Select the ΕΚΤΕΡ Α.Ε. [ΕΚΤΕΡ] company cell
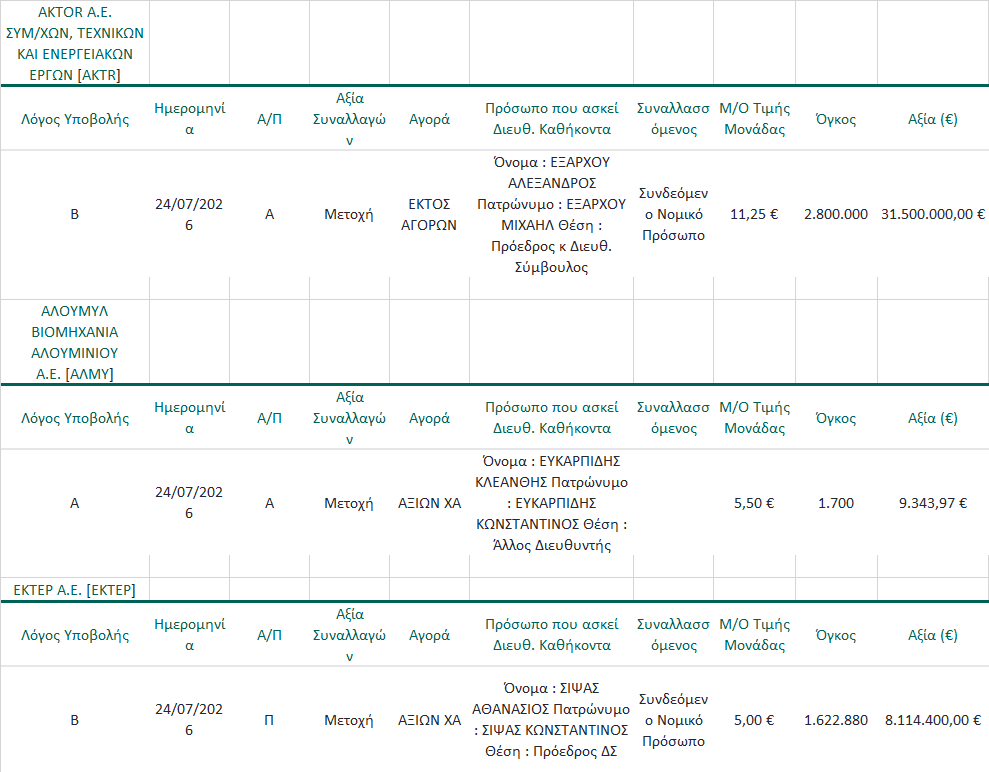Screen dimensions: 989x772 tap(74, 590)
